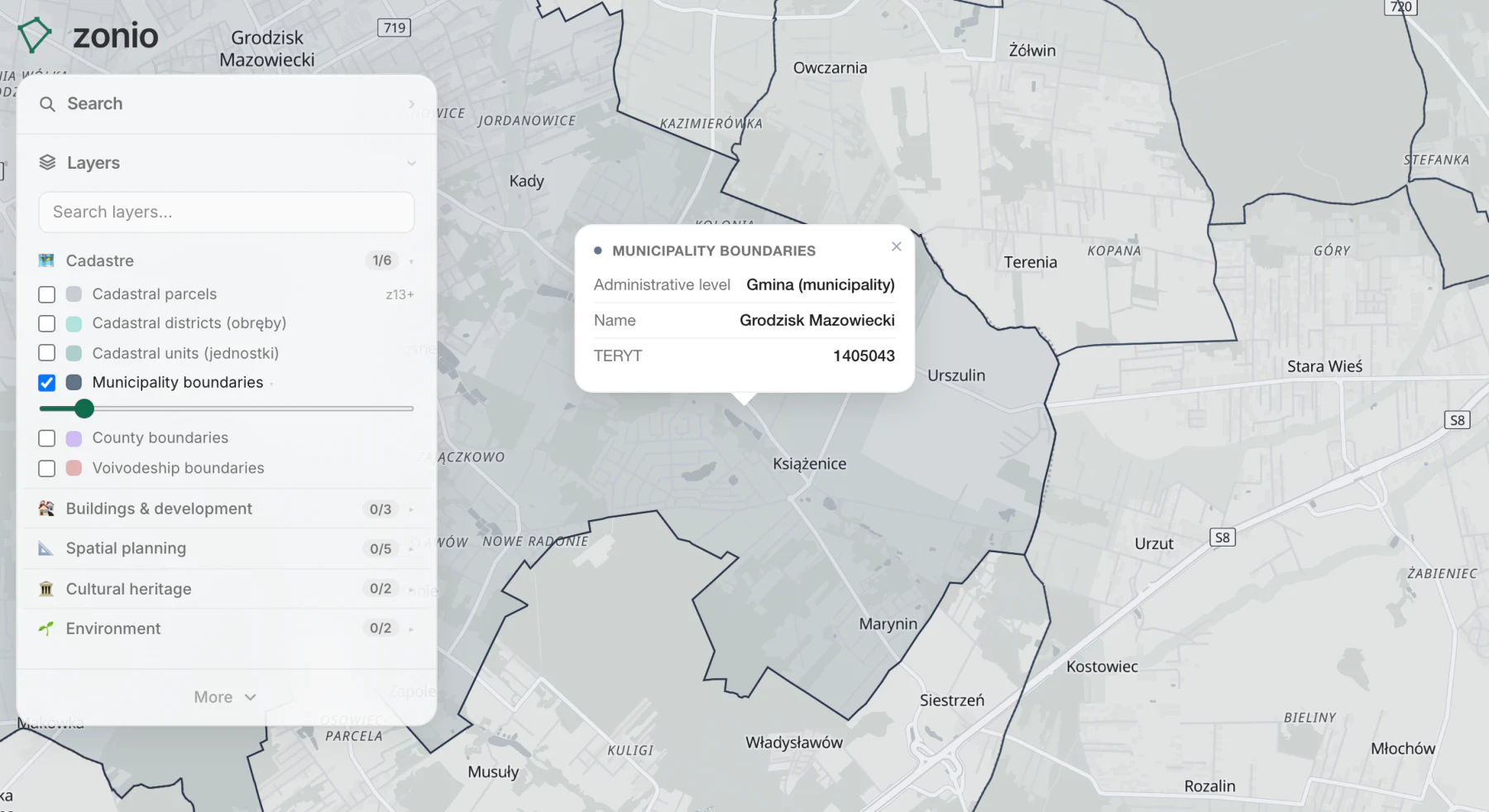Click the Search panel label
Viewport: 1489px width, 812px height.
point(95,103)
